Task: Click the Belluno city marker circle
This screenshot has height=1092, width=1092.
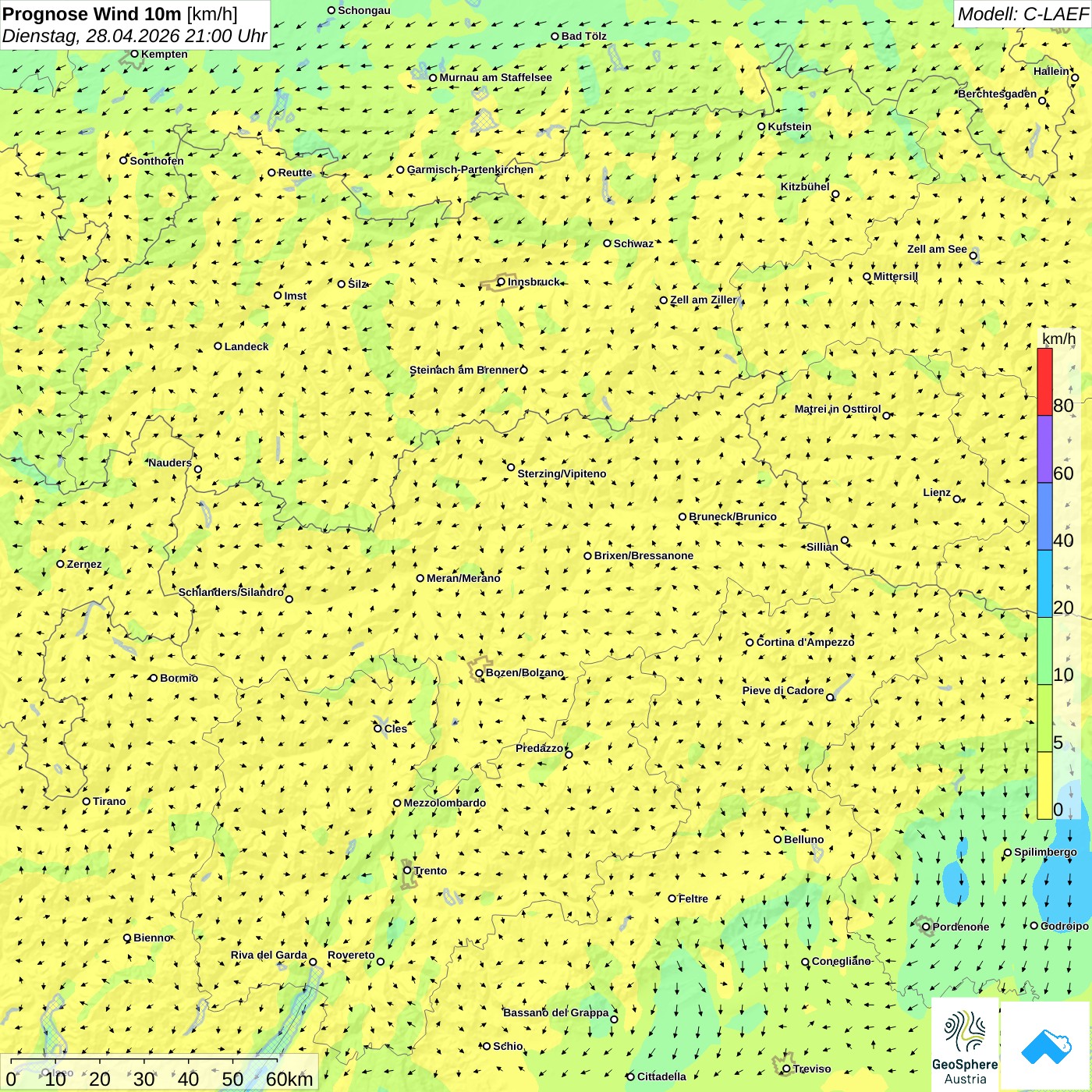Action: (778, 839)
